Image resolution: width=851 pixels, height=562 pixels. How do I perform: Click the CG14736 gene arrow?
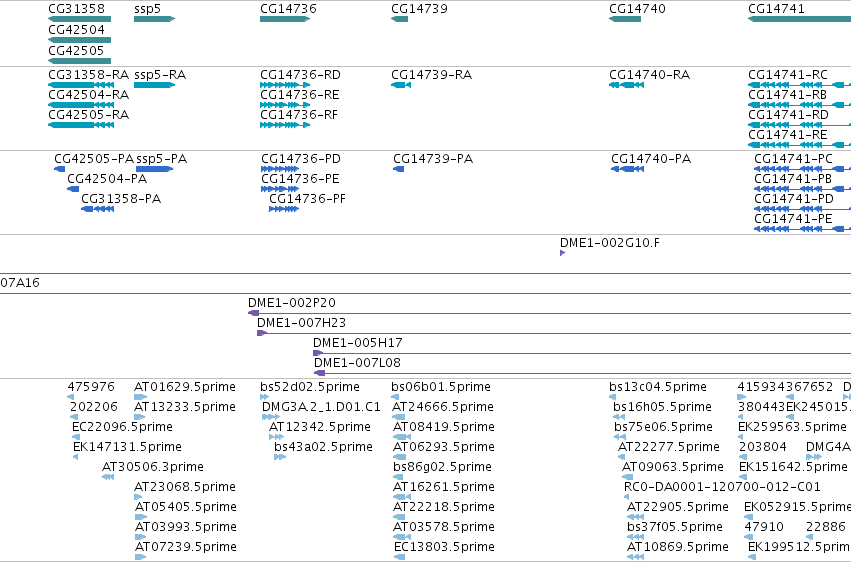tap(285, 19)
